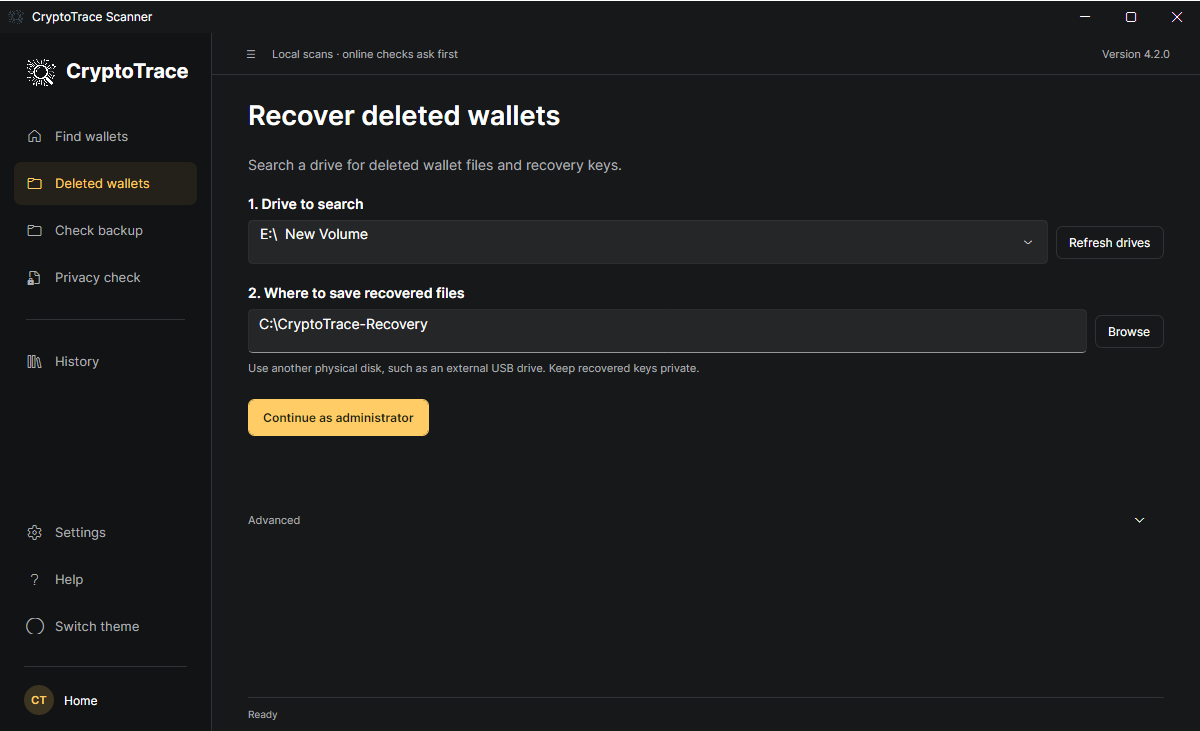Viewport: 1200px width, 731px height.
Task: Maximize the CryptoTrace Scanner window
Action: pos(1131,17)
